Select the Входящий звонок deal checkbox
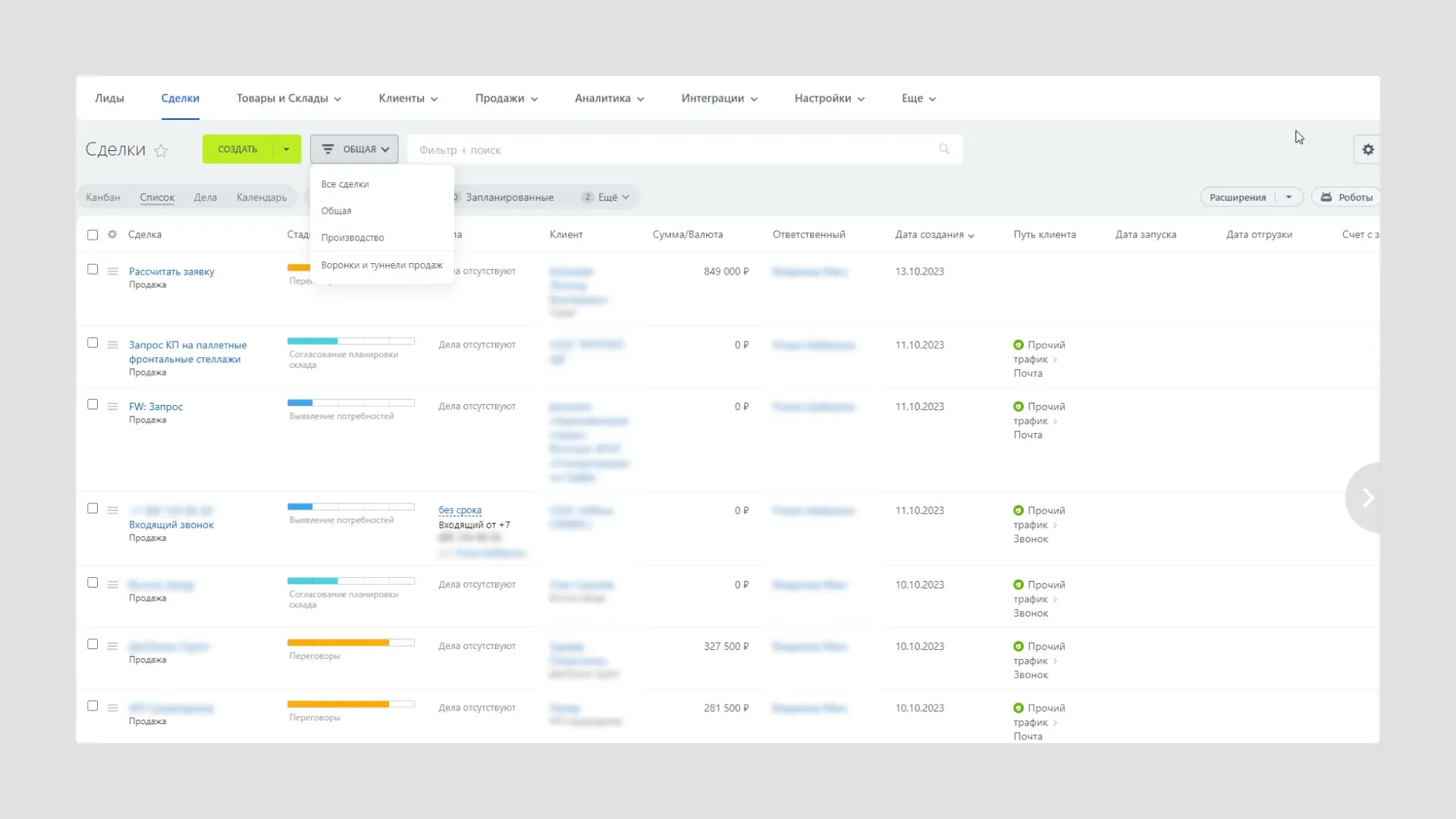1456x819 pixels. pyautogui.click(x=93, y=509)
